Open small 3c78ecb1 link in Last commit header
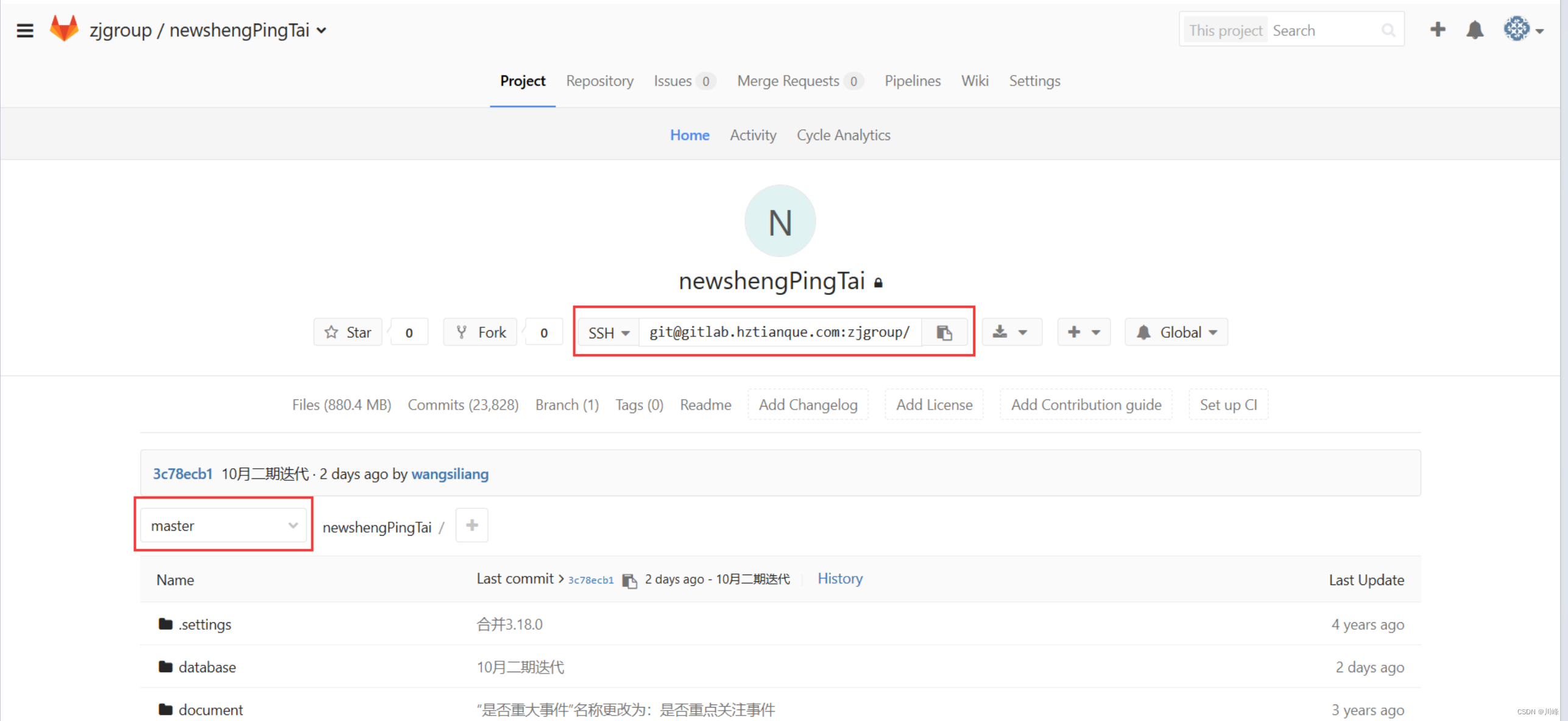The width and height of the screenshot is (1568, 721). [590, 580]
